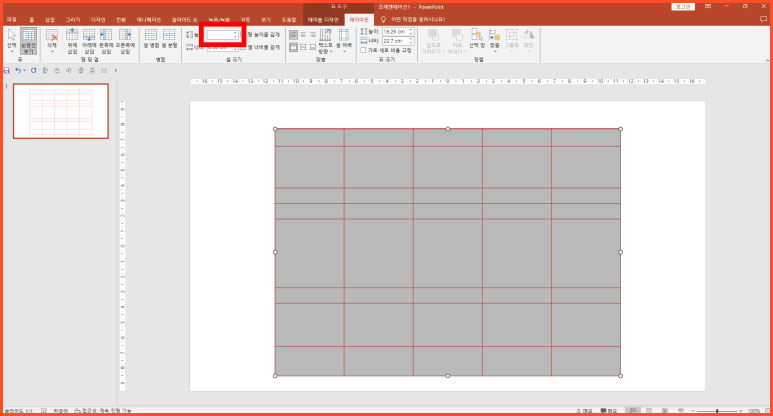Open Ribbon Display Options icon
This screenshot has height=416, width=773.
point(708,6)
